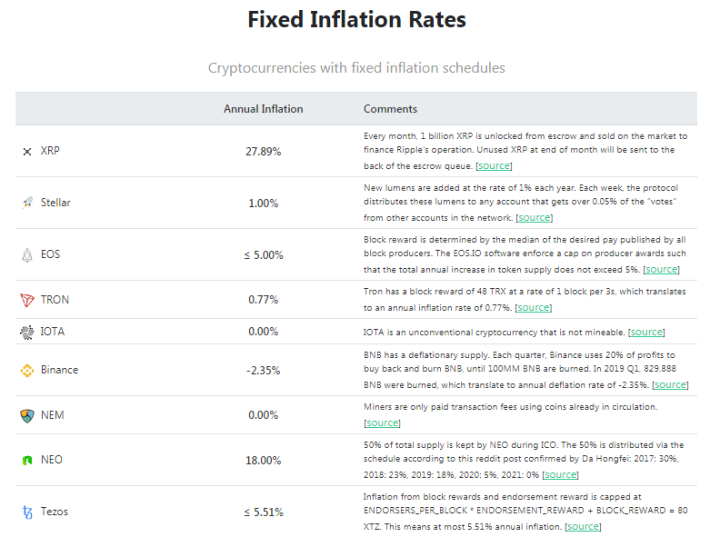Viewport: 710px width, 537px height.
Task: Open the Tezos inflation source link
Action: click(583, 527)
